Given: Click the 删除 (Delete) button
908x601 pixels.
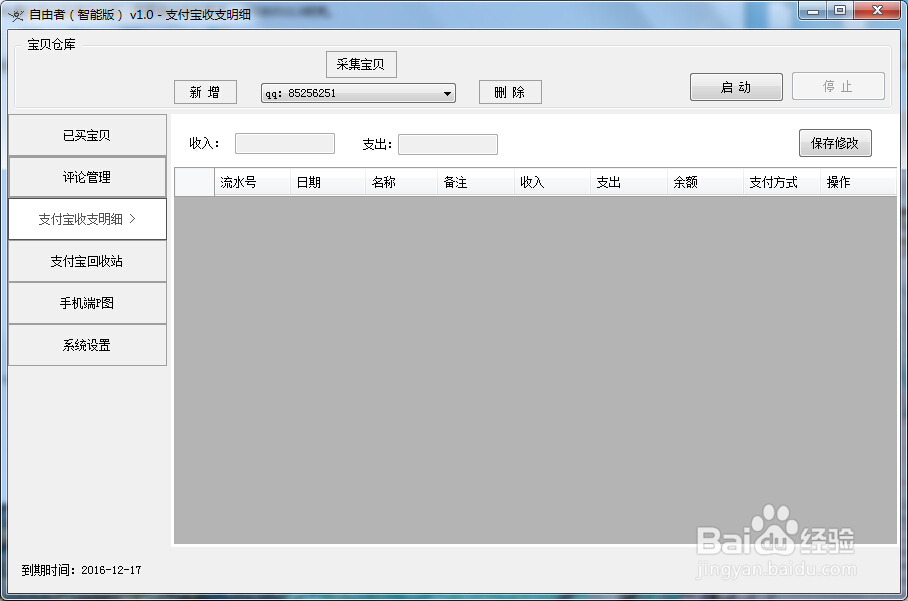Looking at the screenshot, I should [510, 92].
